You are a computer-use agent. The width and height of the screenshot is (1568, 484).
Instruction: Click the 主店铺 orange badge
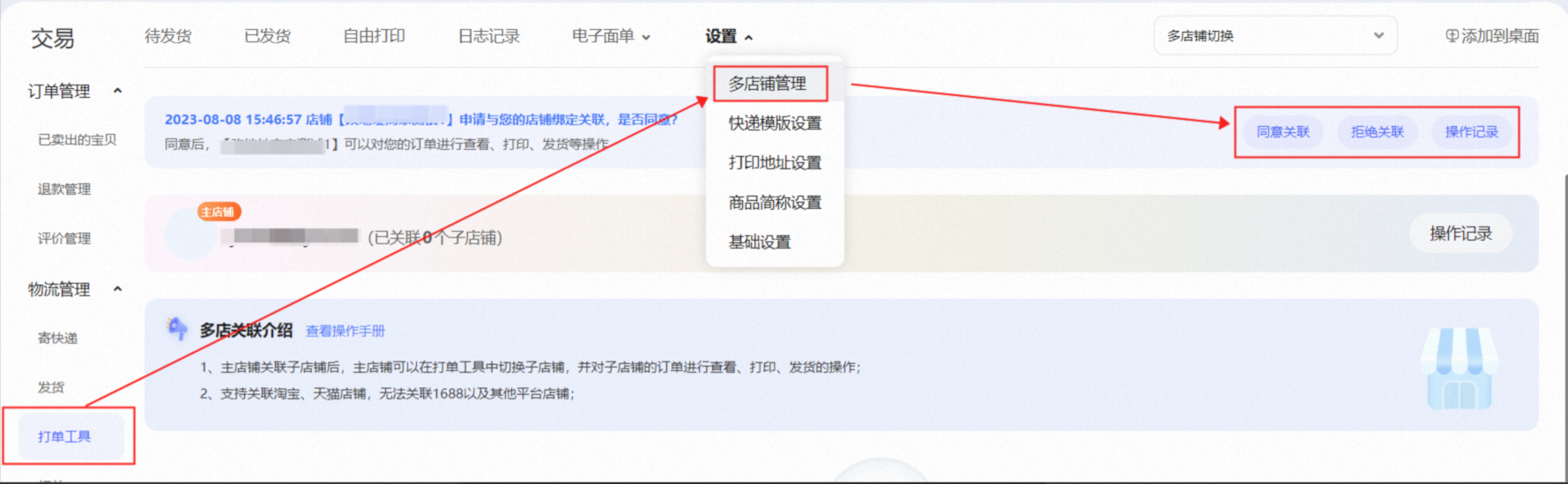coord(219,212)
